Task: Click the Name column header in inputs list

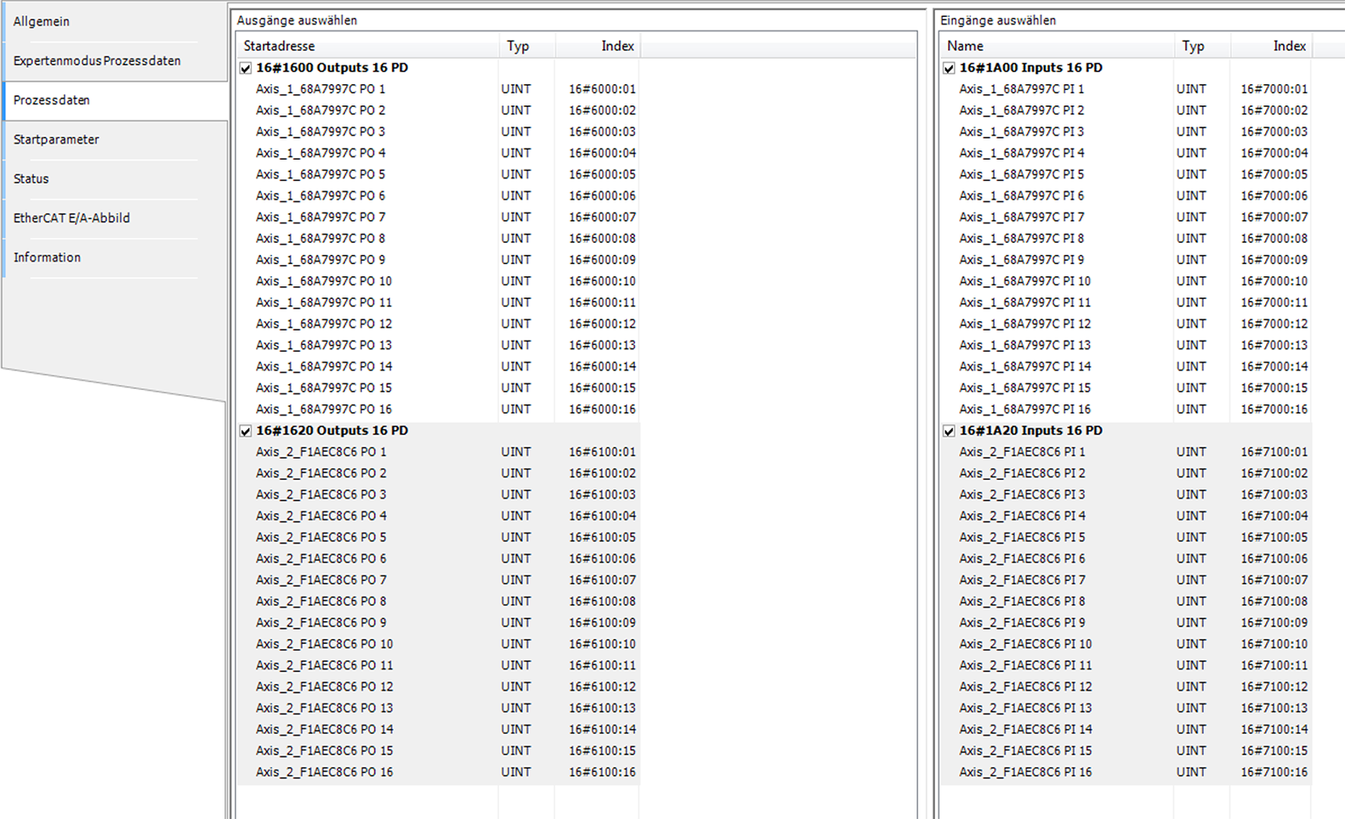Action: 965,46
